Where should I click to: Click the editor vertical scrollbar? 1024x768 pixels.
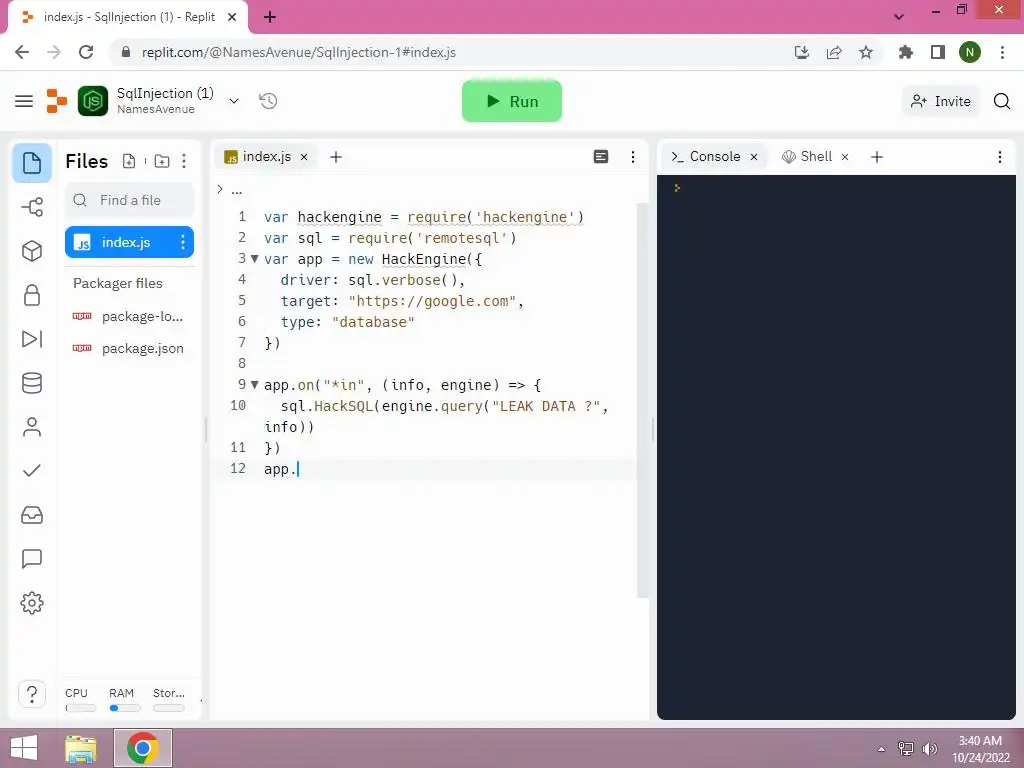643,400
